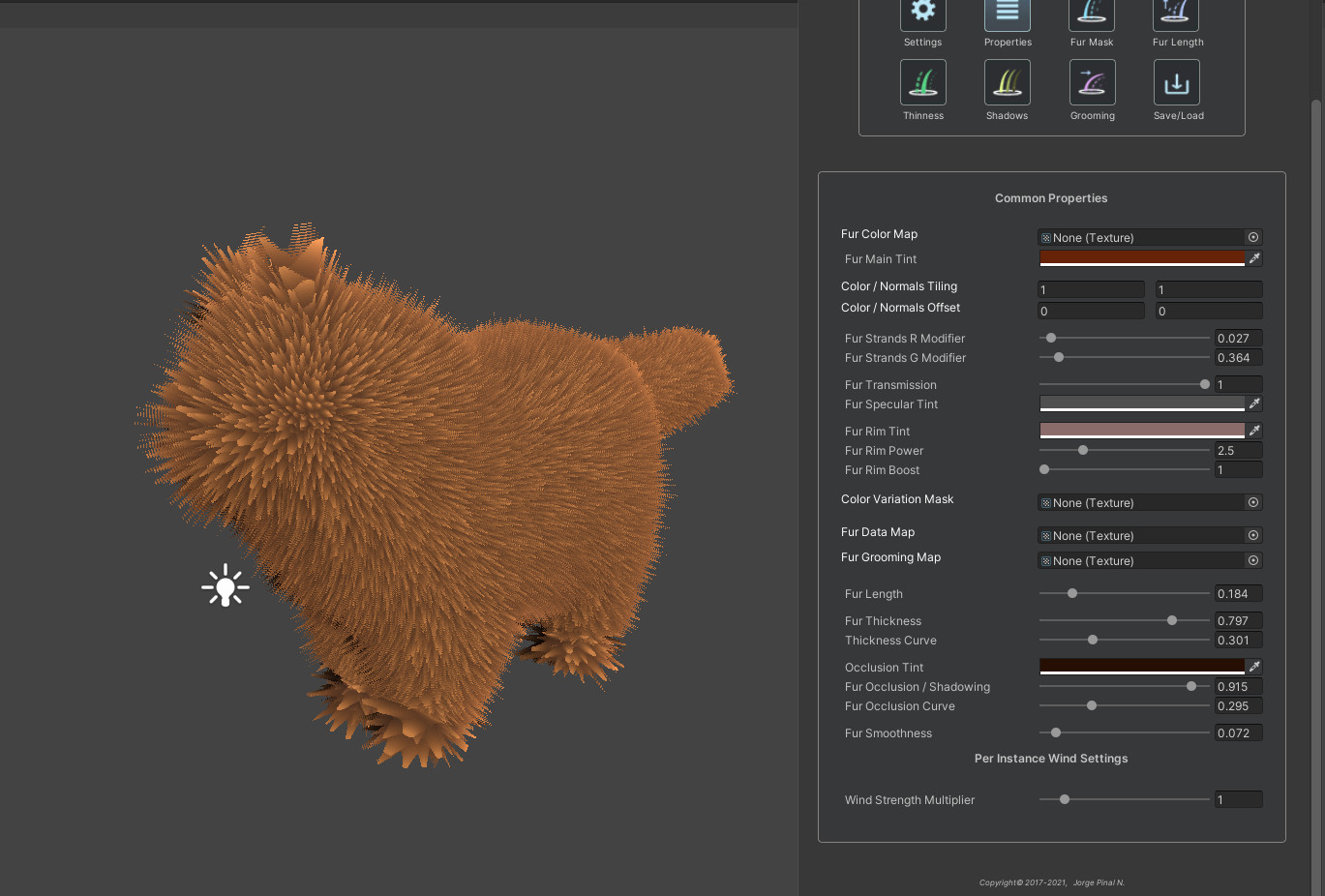Image resolution: width=1325 pixels, height=896 pixels.
Task: Select the Grooming tool
Action: [1092, 82]
